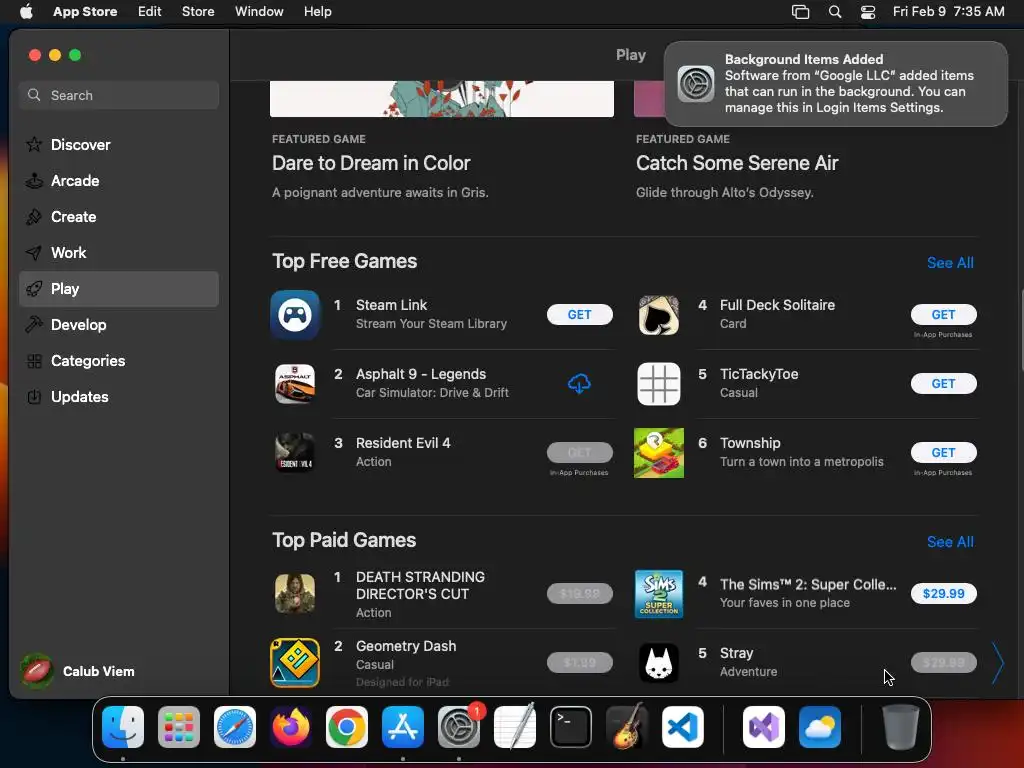Open Develop in the sidebar
This screenshot has width=1024, height=768.
point(119,325)
